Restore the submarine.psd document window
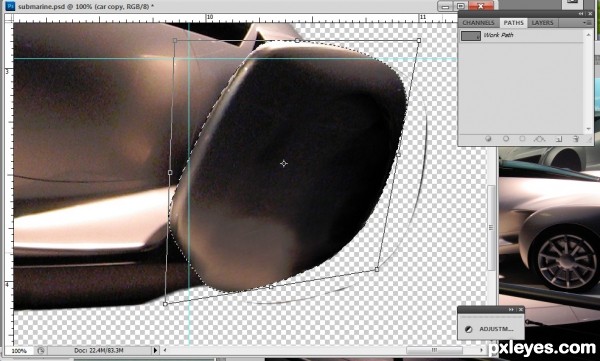 pos(461,6)
